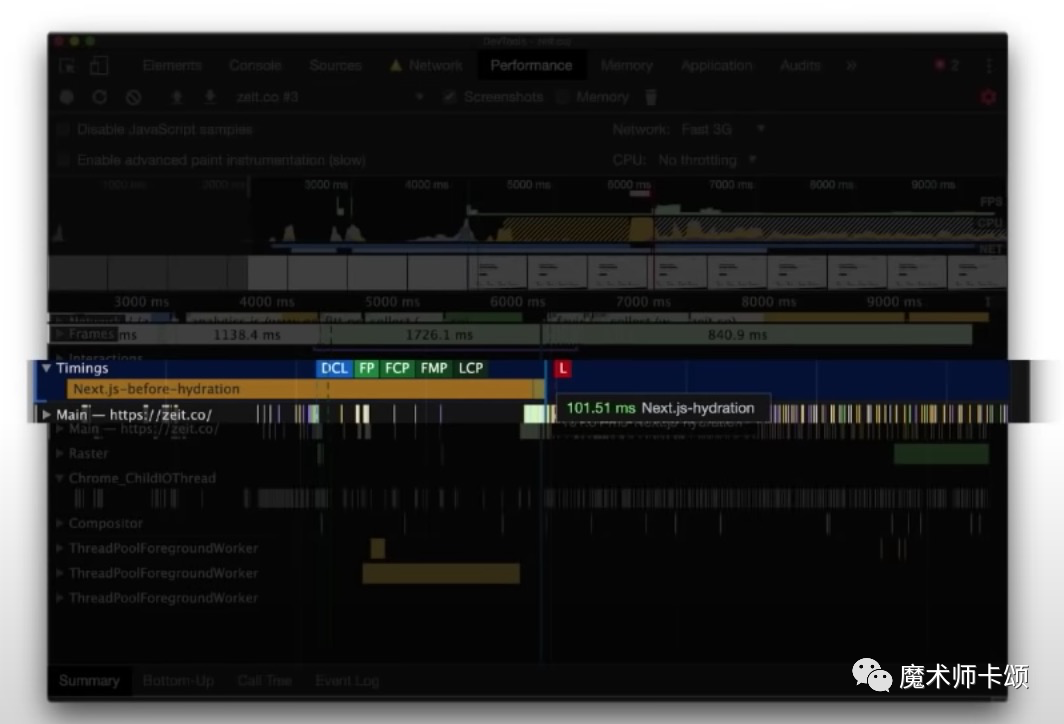Click the collect garbage trash icon
1064x724 pixels.
pyautogui.click(x=651, y=97)
